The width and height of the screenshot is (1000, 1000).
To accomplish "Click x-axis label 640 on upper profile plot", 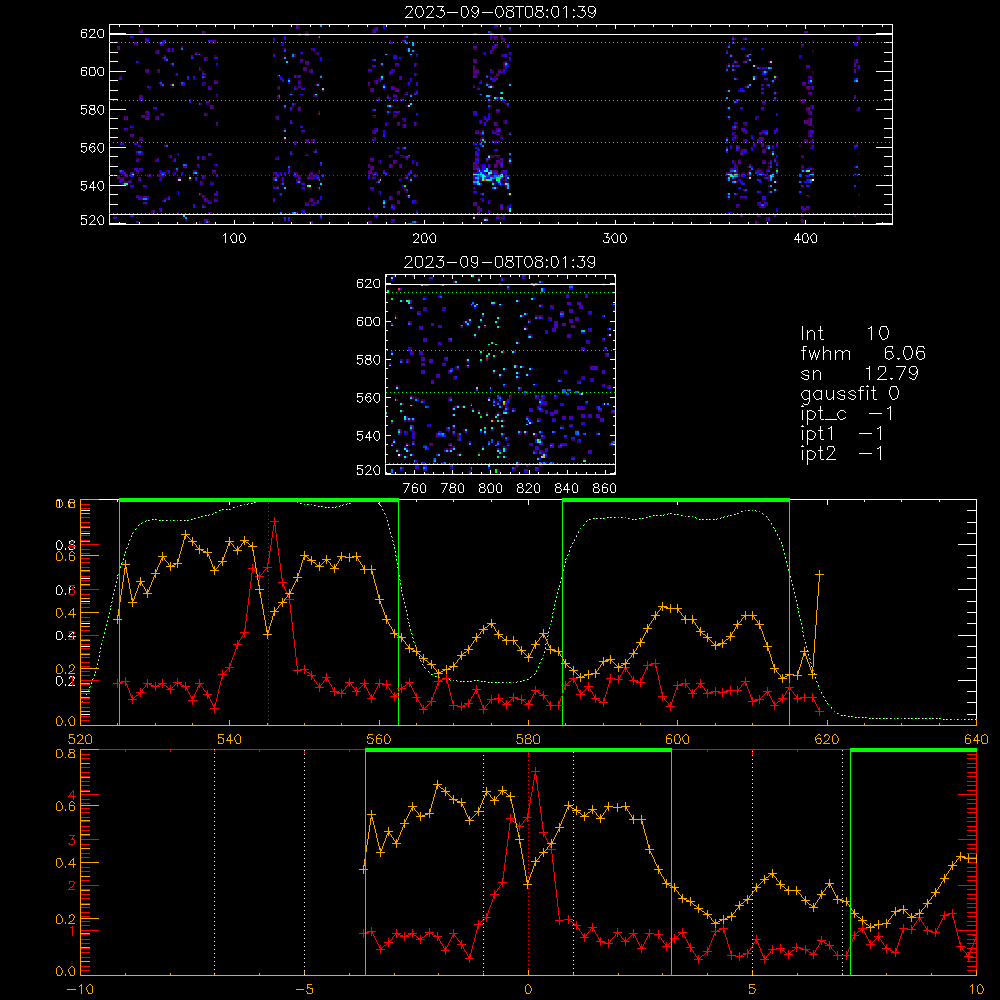I will point(976,739).
